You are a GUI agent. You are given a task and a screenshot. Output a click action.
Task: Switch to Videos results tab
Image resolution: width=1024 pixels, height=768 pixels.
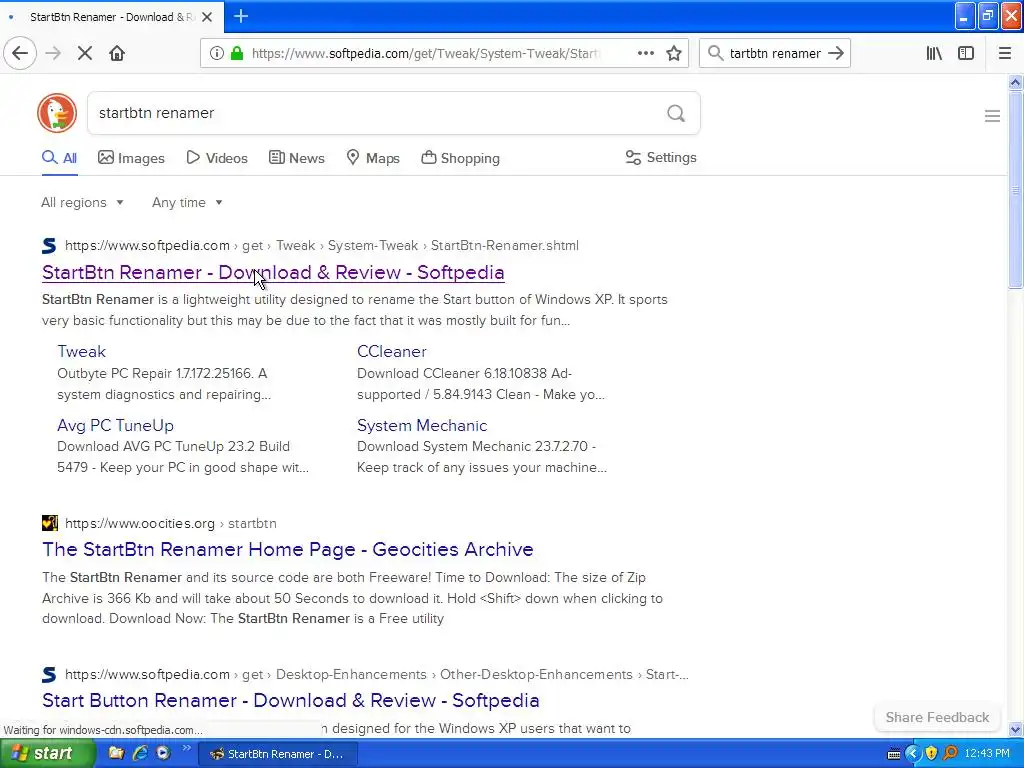tap(217, 158)
